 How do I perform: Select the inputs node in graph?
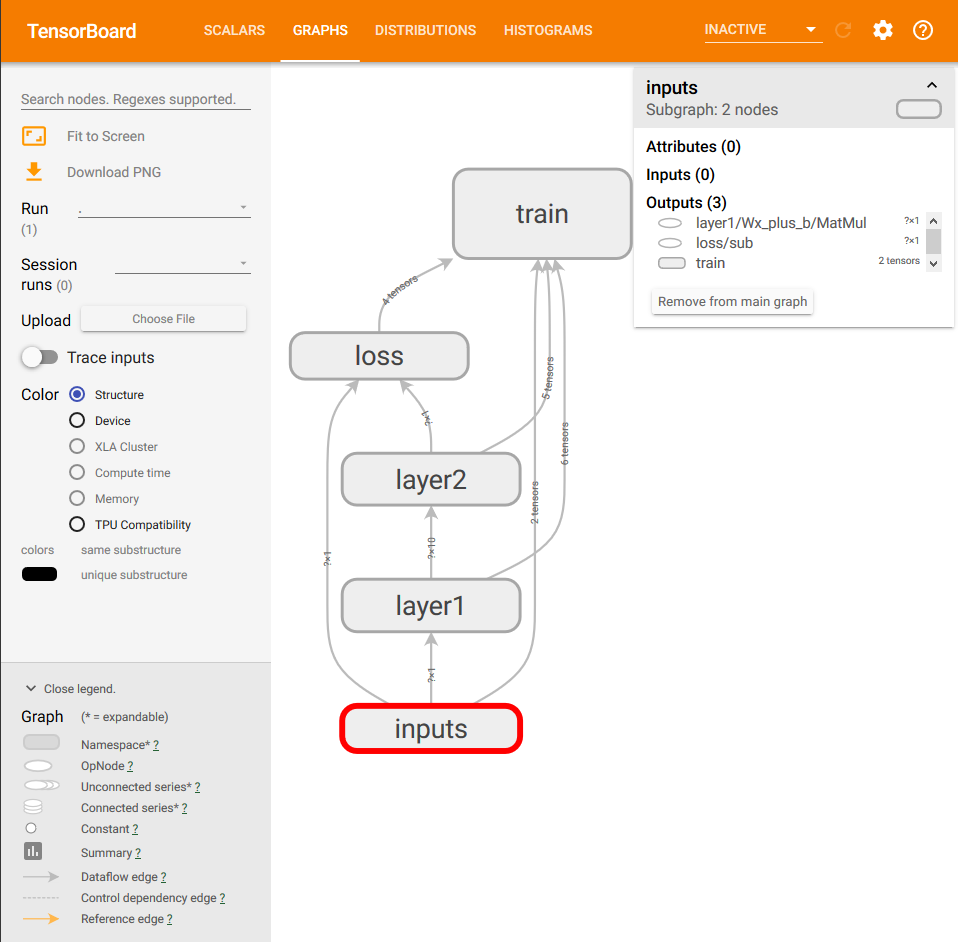[431, 729]
